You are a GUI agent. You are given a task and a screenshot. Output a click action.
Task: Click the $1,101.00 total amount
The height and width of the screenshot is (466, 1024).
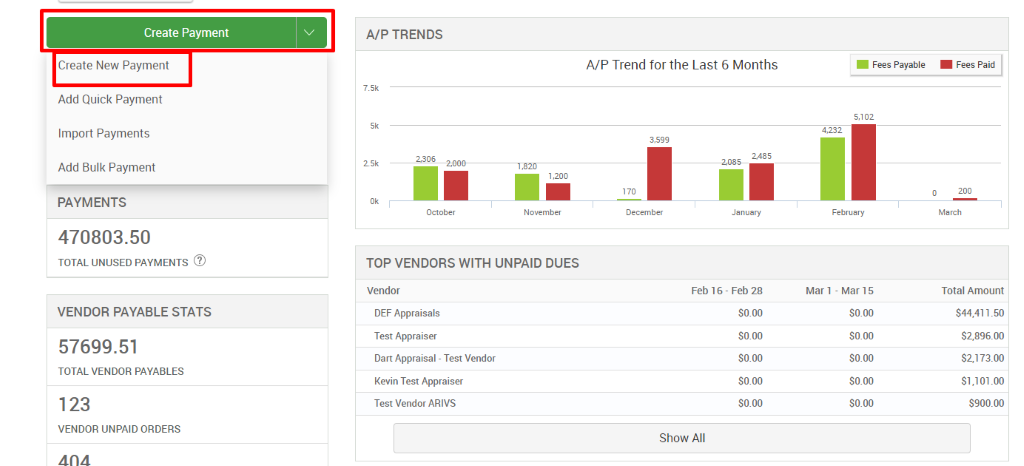(x=982, y=381)
